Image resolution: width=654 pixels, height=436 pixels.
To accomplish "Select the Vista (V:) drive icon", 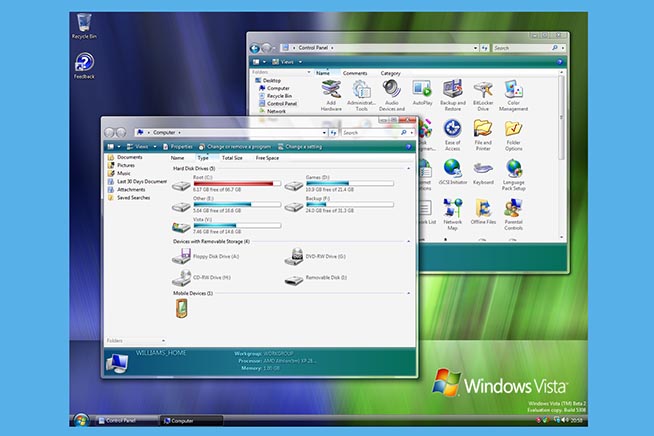I will tap(181, 227).
